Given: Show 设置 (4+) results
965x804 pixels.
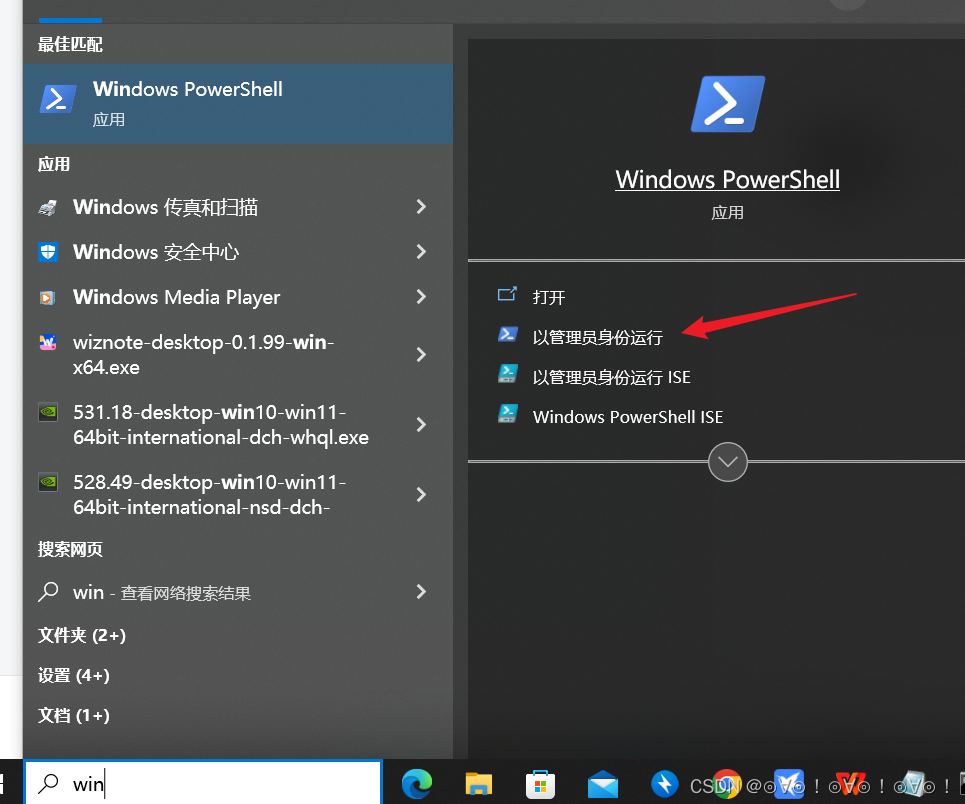Looking at the screenshot, I should coord(74,675).
